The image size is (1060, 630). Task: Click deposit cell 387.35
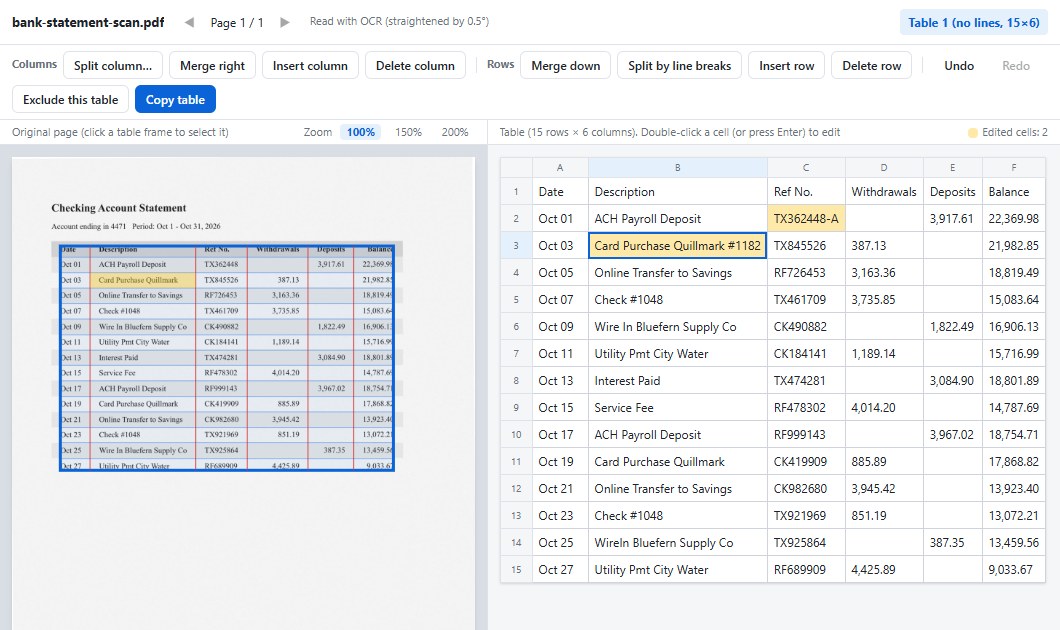953,543
